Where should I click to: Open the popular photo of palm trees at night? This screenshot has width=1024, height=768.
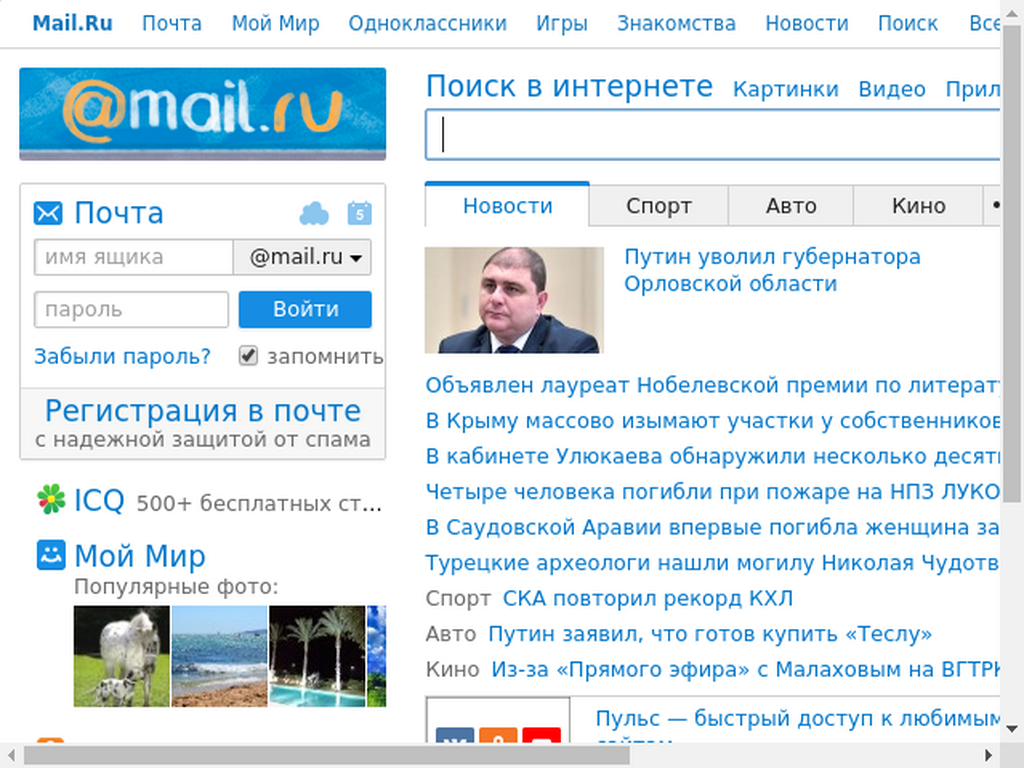click(x=317, y=656)
